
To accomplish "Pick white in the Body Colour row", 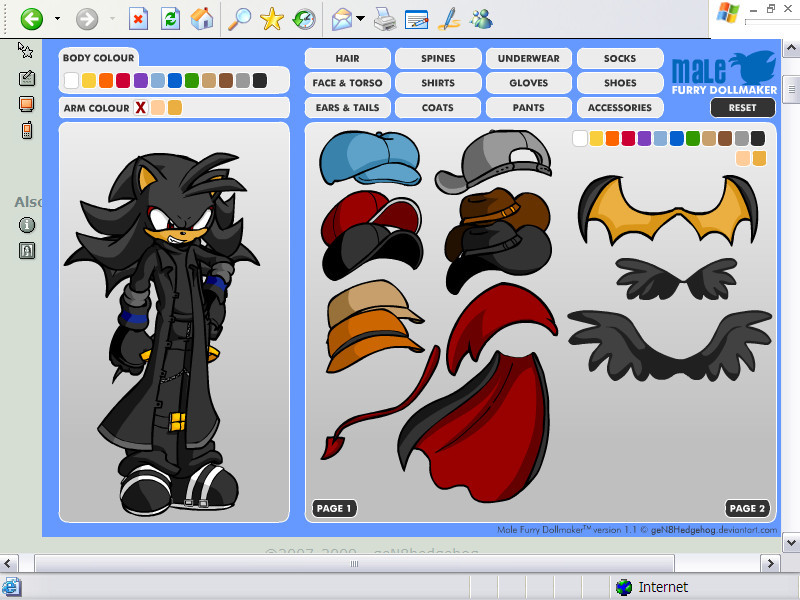I will click(71, 81).
